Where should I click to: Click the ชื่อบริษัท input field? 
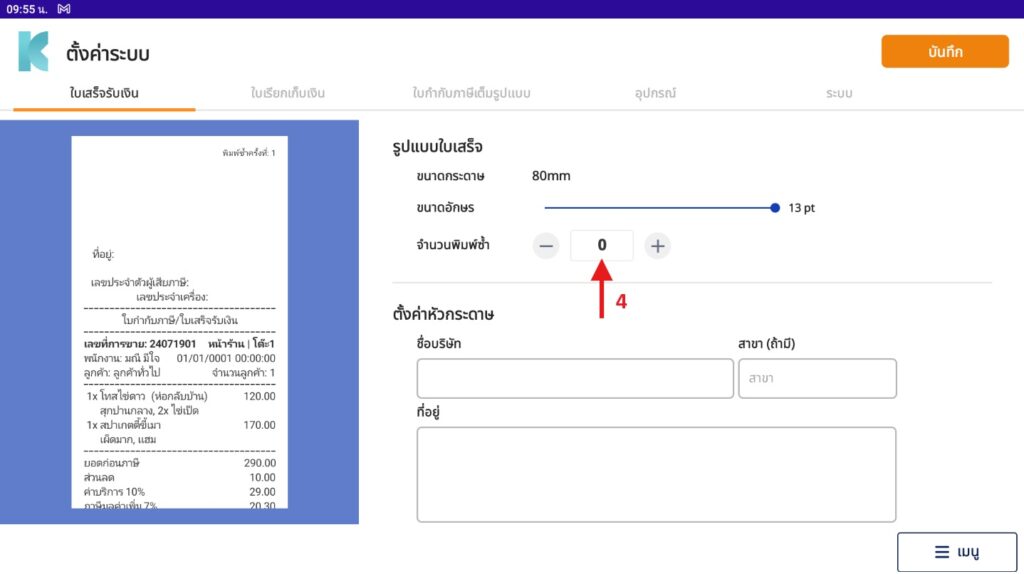point(575,378)
